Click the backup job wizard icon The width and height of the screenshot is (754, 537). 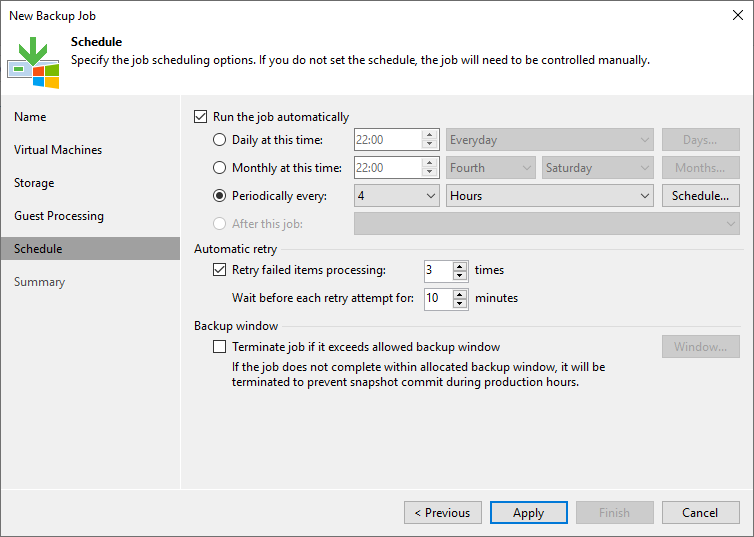[x=33, y=63]
